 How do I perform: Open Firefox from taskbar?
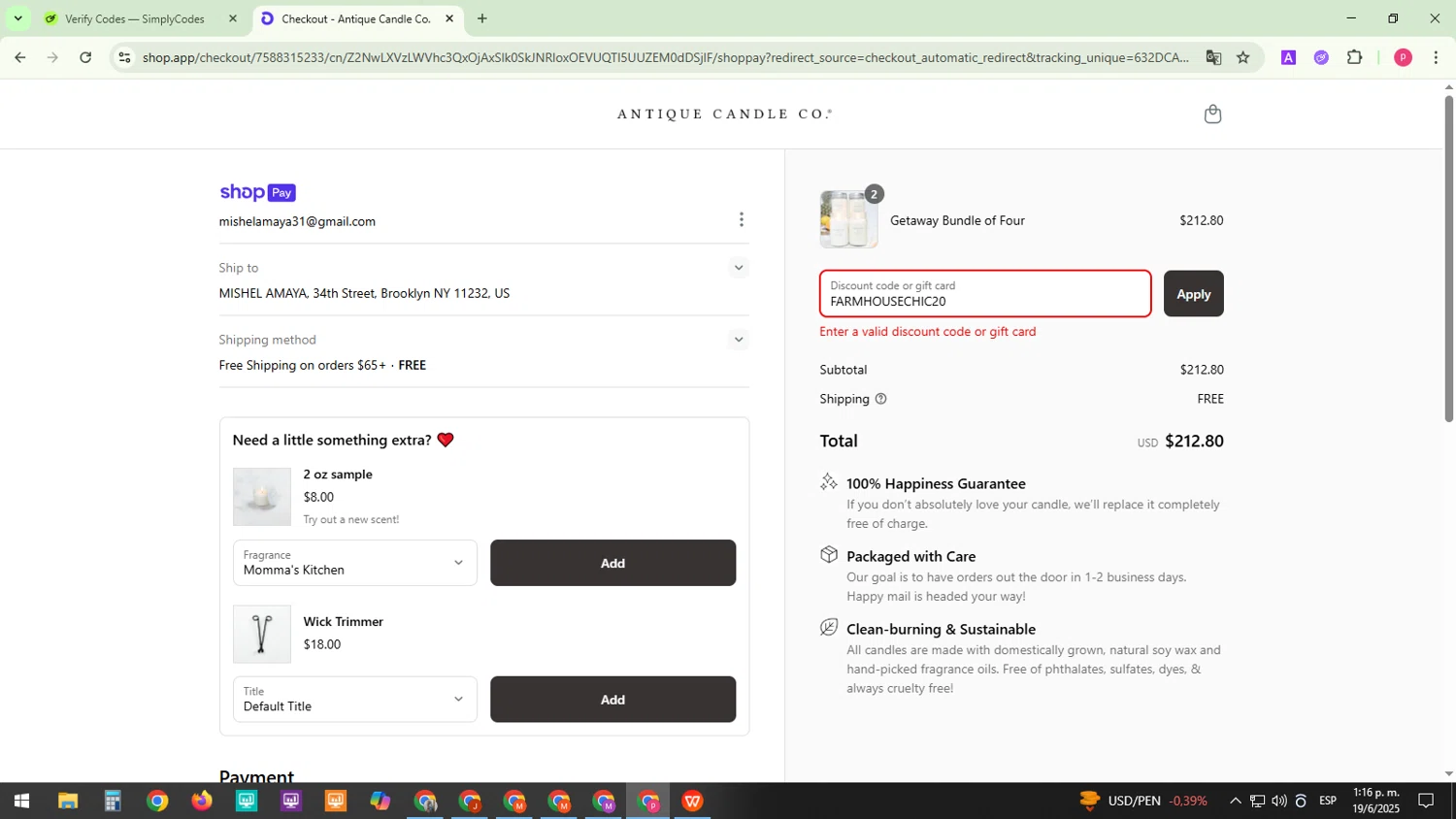(x=202, y=802)
